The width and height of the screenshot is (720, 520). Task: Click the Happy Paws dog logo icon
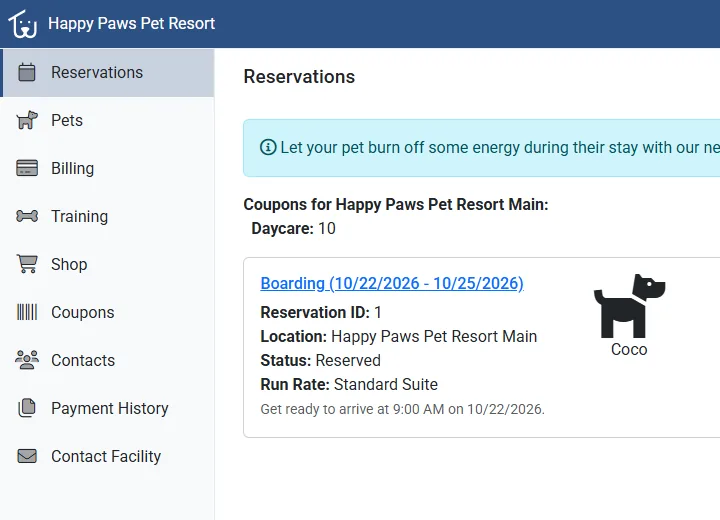click(x=22, y=24)
